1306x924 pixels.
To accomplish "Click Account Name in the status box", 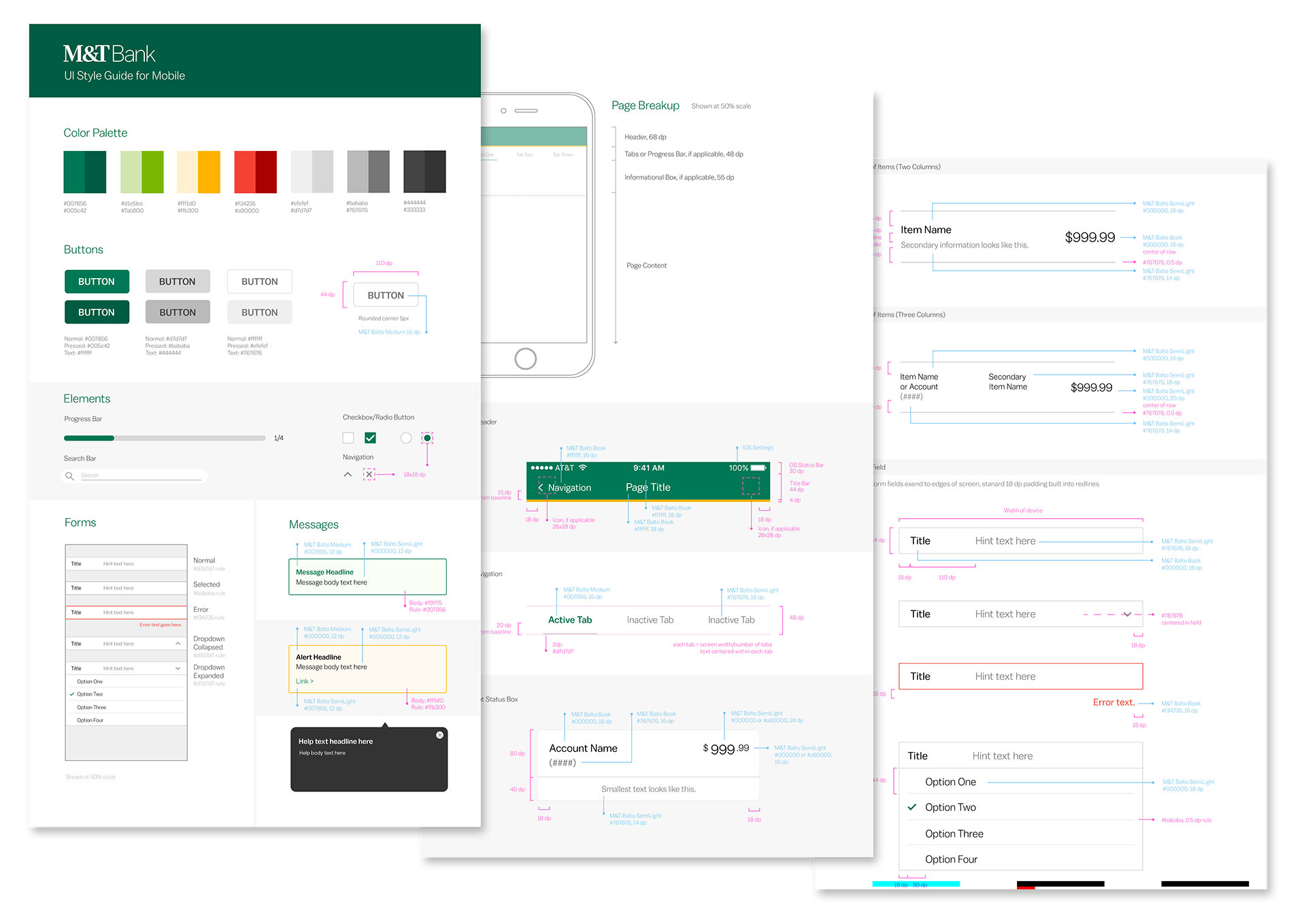I will point(583,749).
